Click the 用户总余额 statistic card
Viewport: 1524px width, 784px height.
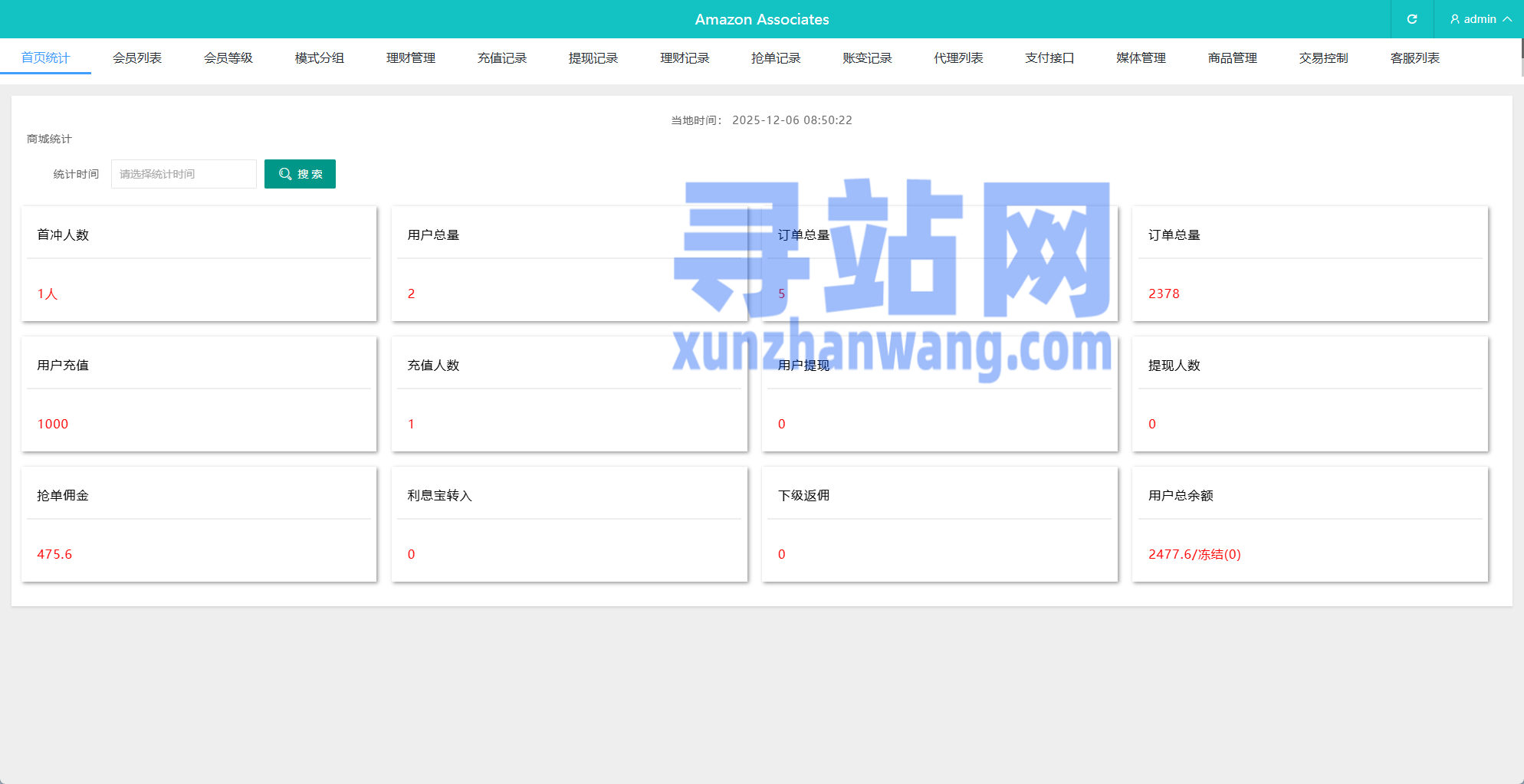(1309, 524)
